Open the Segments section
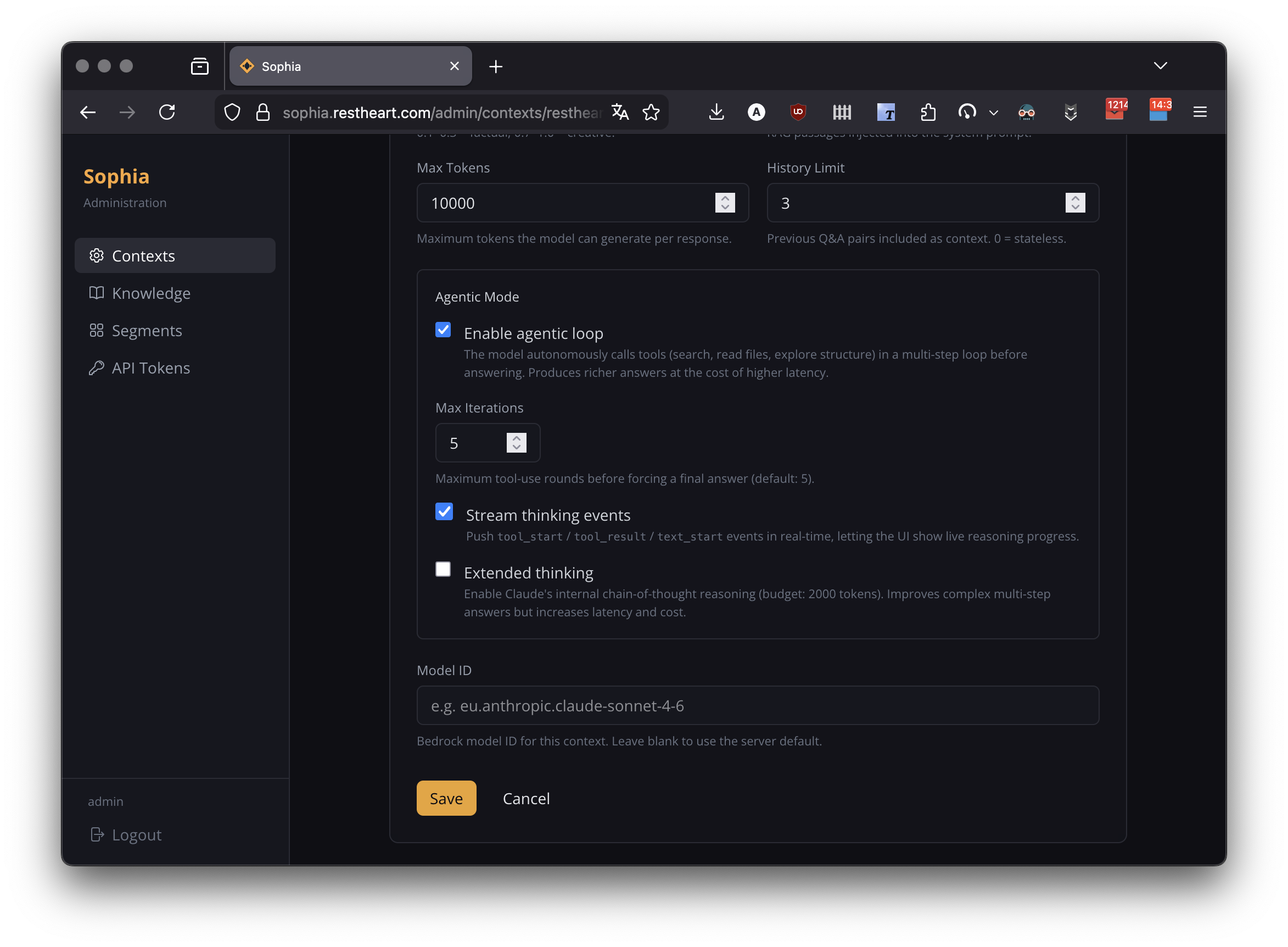This screenshot has height=947, width=1288. [x=147, y=330]
